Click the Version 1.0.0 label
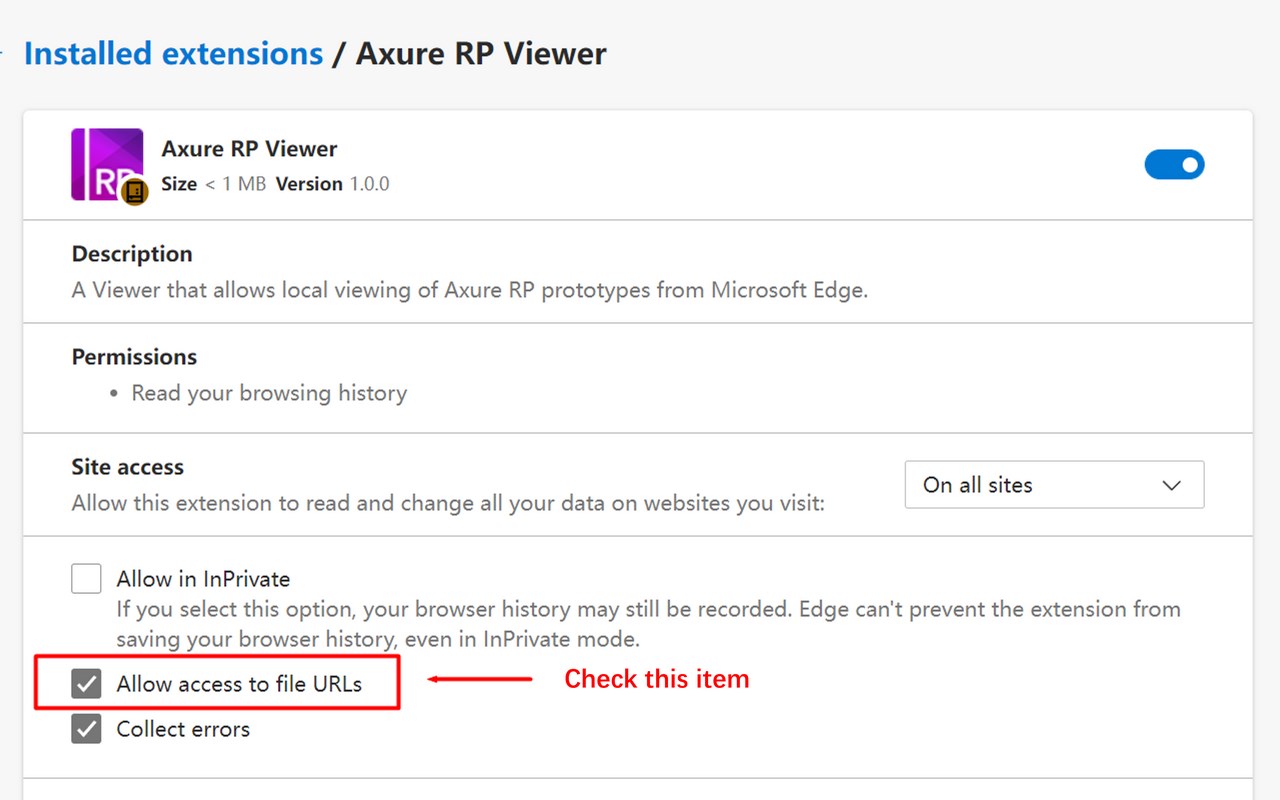 (333, 184)
